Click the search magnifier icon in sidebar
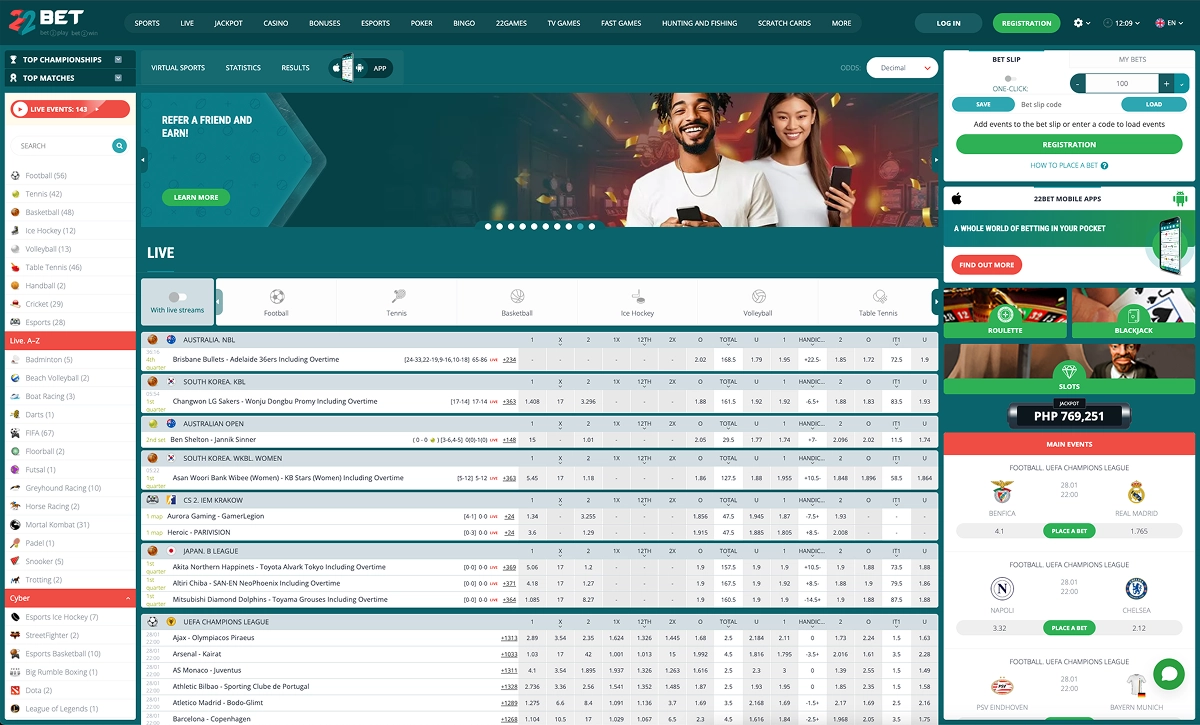Screen dimensions: 1200x725 coord(120,145)
